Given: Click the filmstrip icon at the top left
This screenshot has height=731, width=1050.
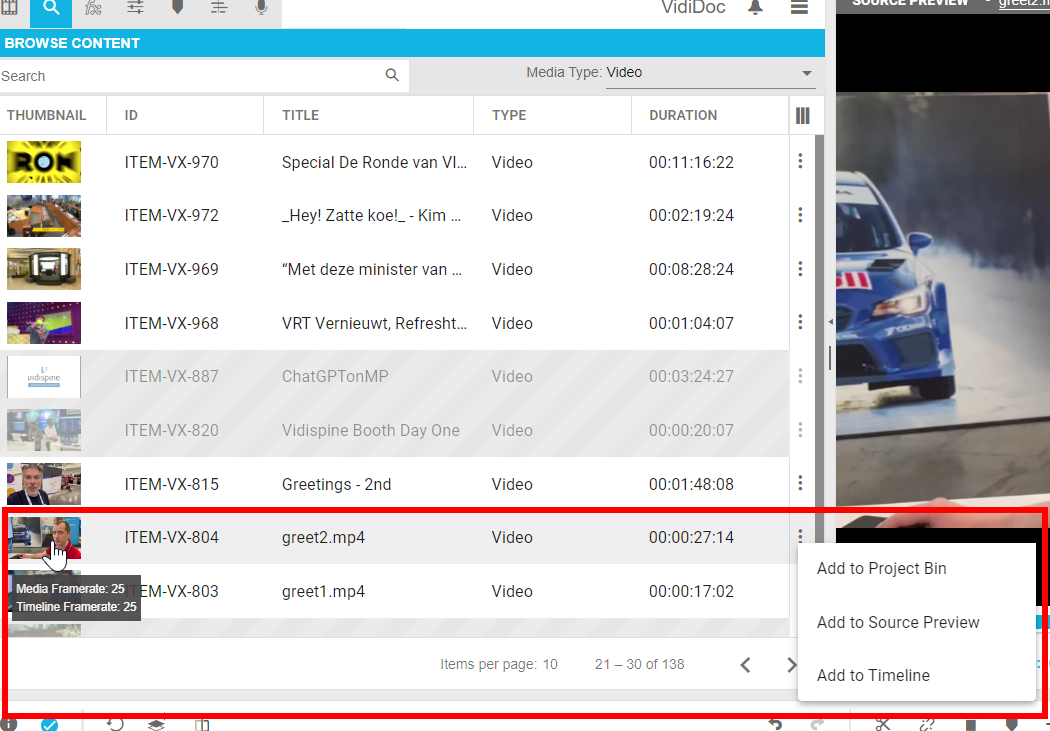Looking at the screenshot, I should 10,8.
